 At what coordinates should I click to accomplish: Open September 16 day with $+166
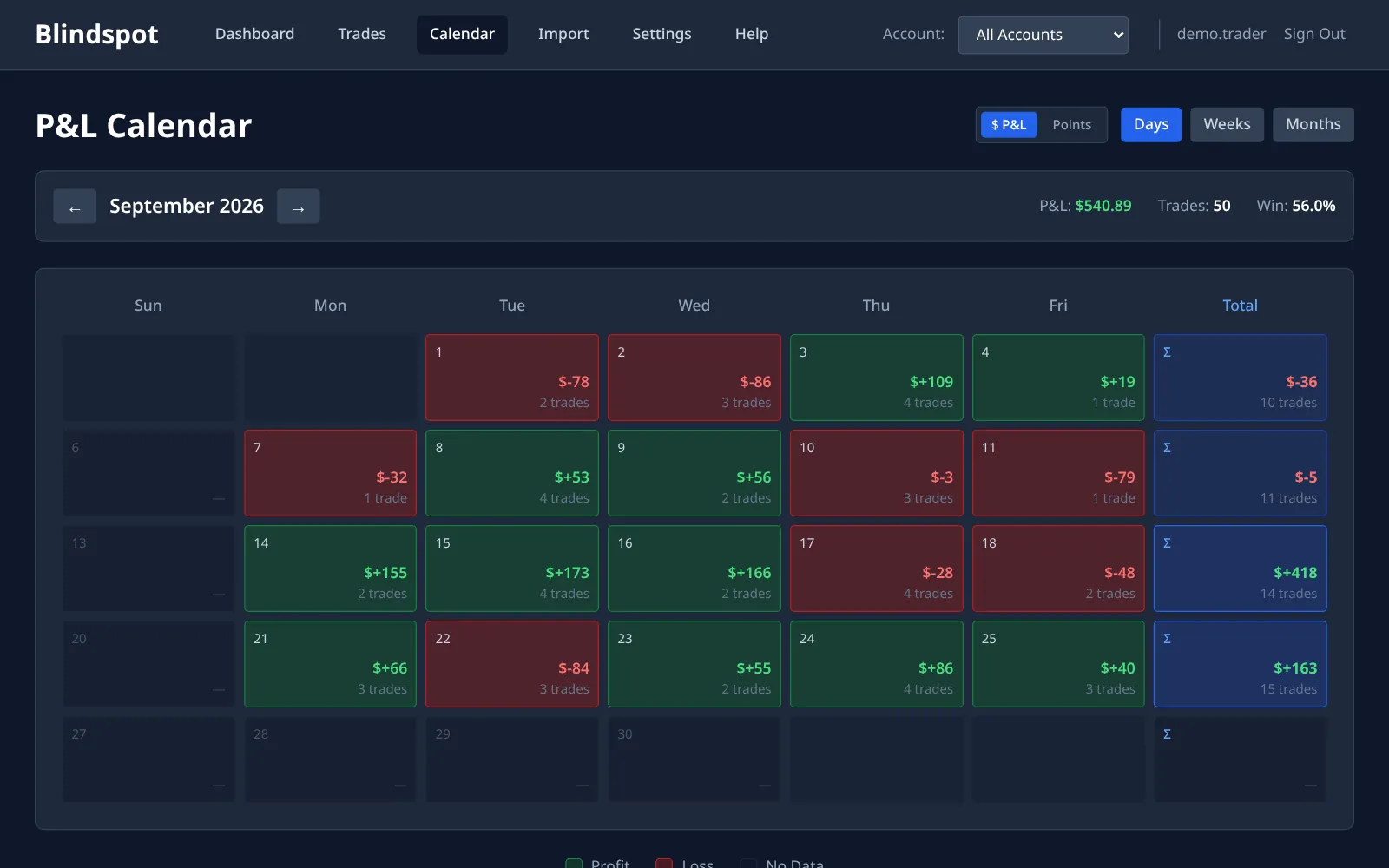(x=694, y=569)
